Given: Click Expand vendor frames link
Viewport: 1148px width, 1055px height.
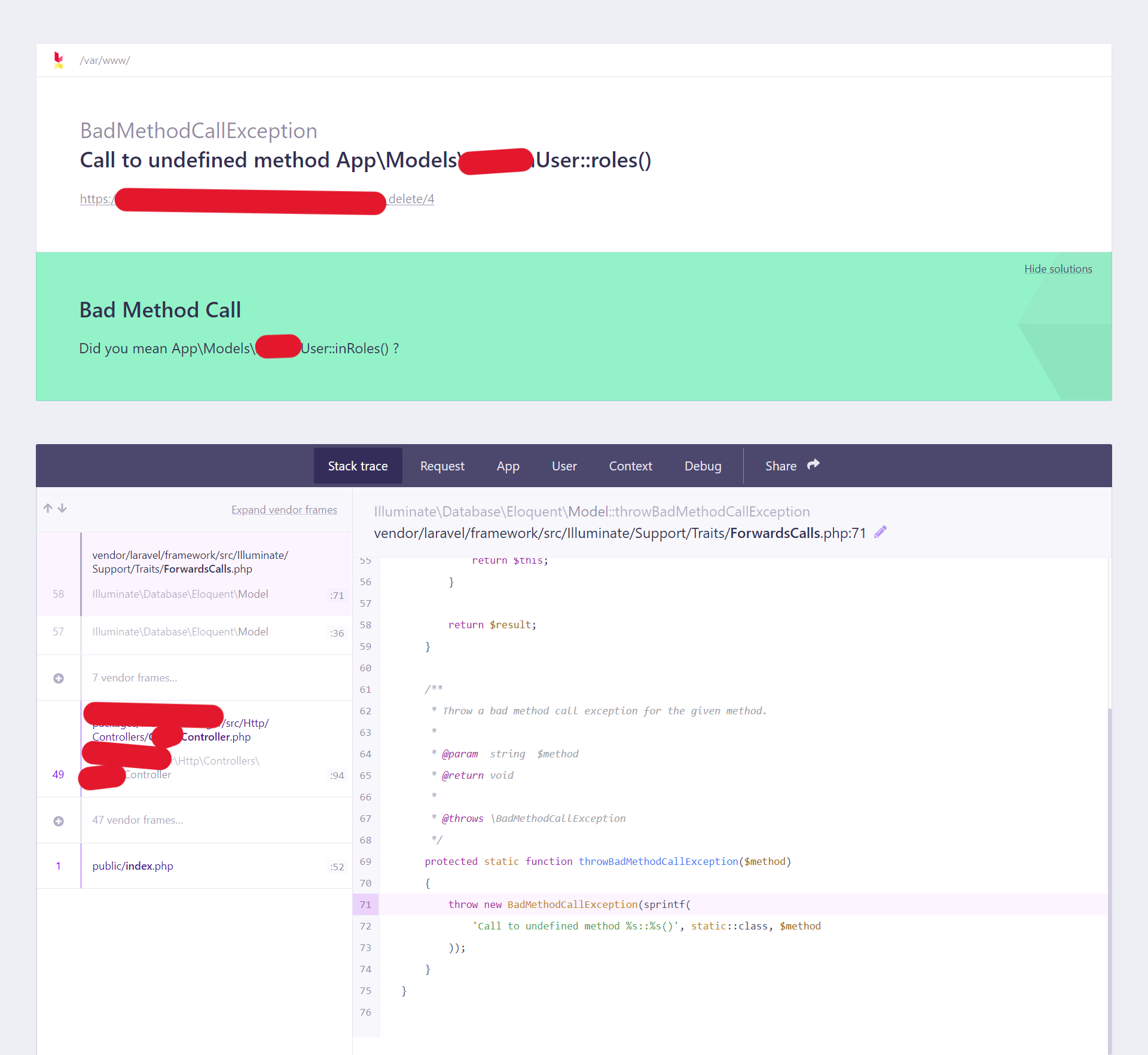Looking at the screenshot, I should coord(284,510).
